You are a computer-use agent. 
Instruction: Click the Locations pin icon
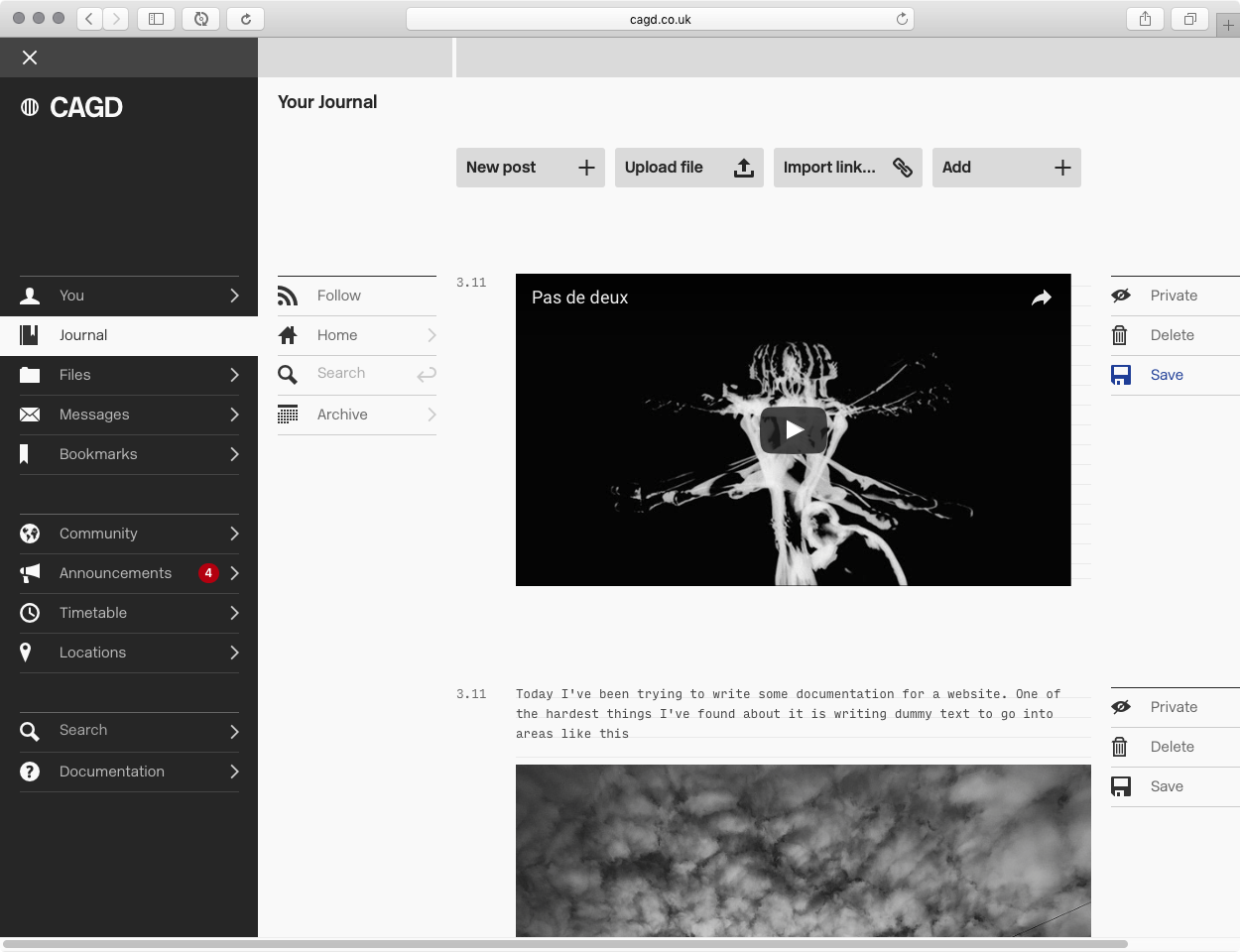point(26,653)
